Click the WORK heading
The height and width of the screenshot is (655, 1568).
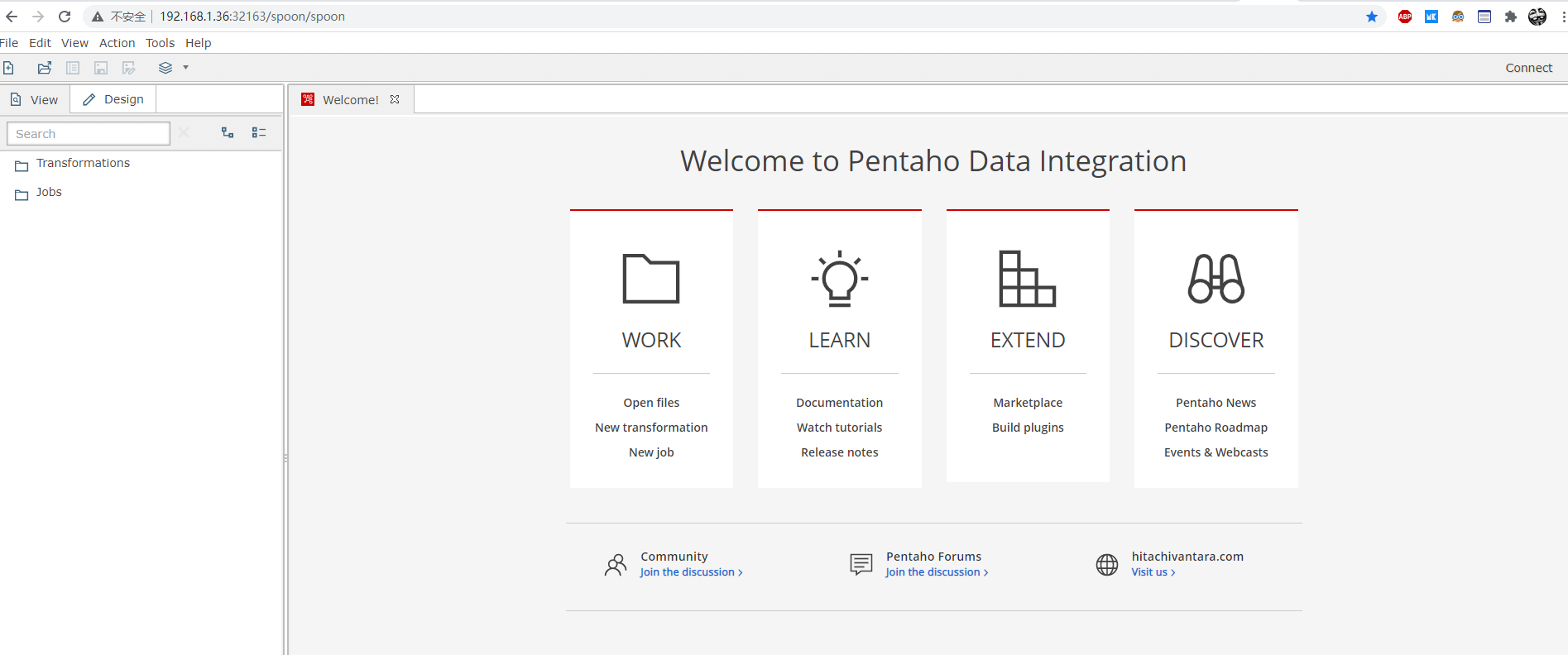tap(651, 340)
